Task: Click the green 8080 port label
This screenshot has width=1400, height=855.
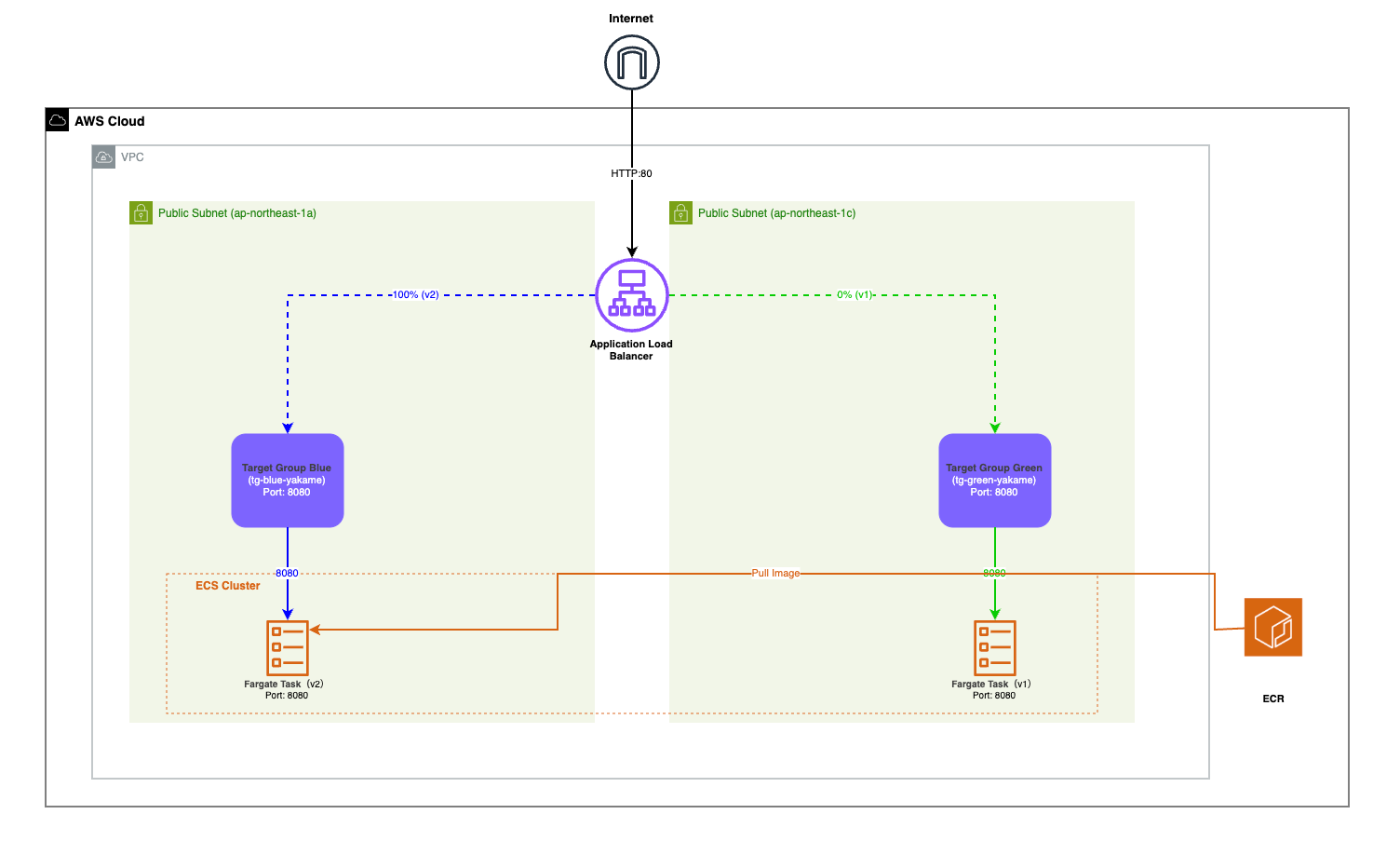Action: 994,574
